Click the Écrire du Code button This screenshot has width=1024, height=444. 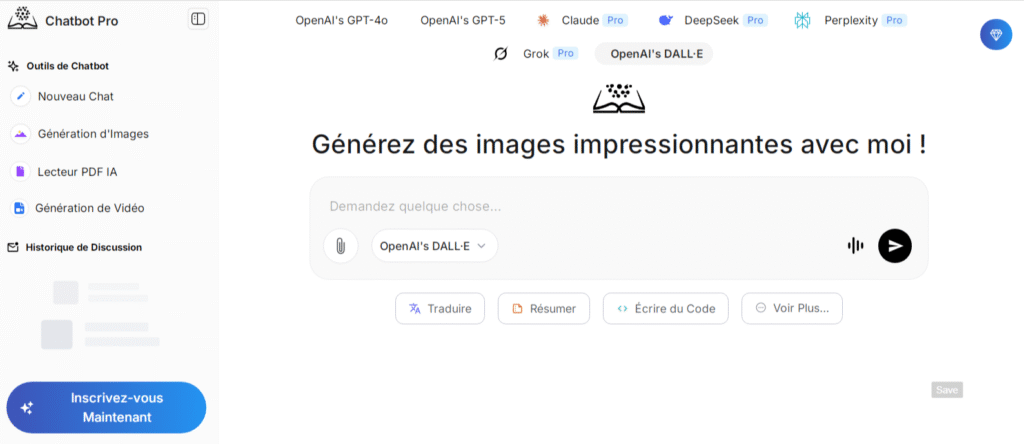coord(665,309)
